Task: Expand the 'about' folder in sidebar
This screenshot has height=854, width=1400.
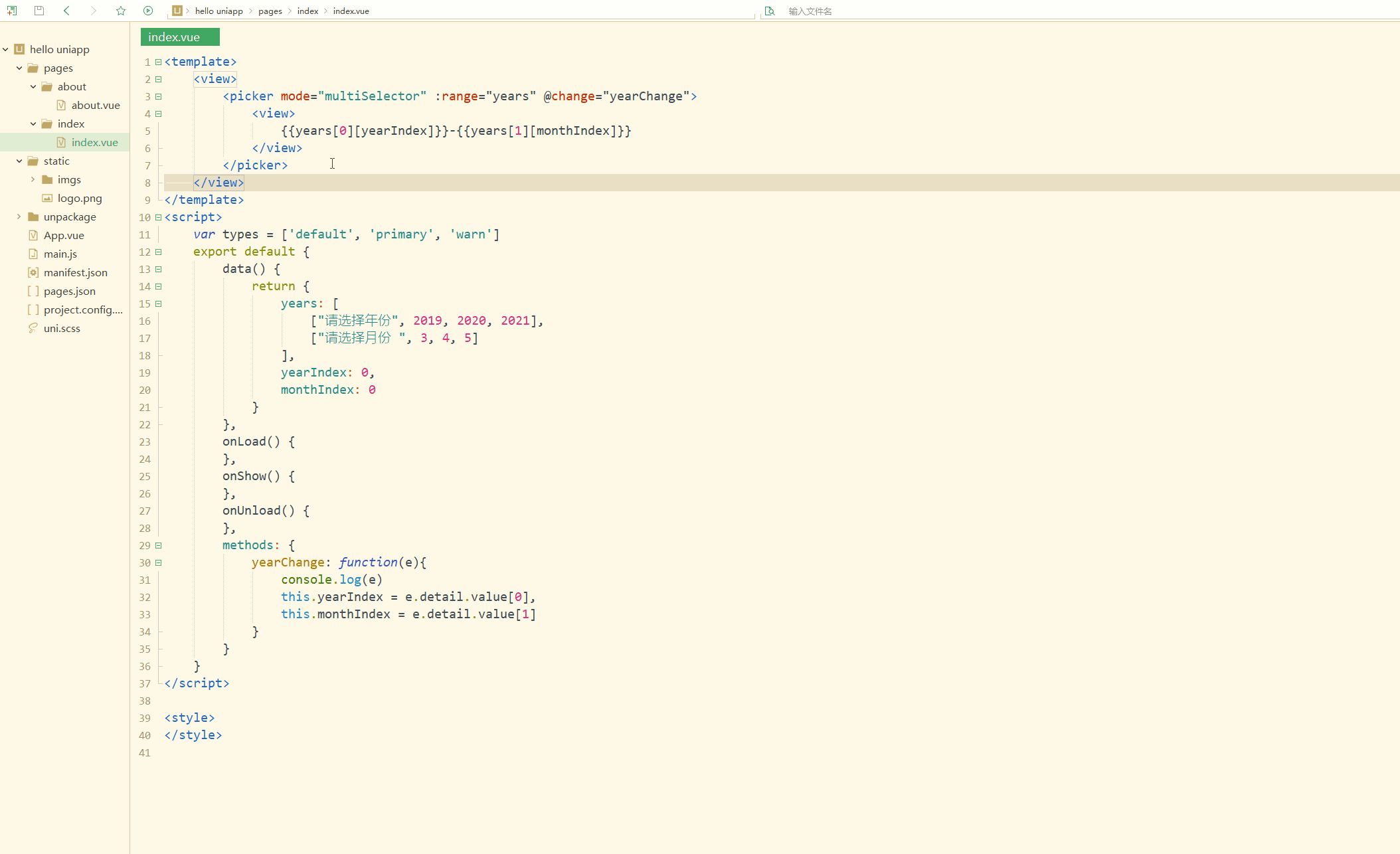Action: [x=33, y=87]
